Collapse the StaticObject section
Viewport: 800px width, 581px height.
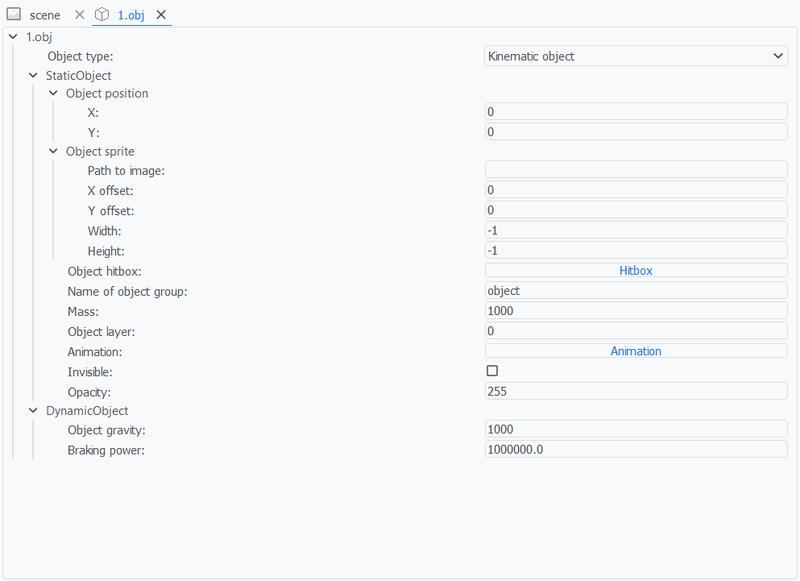click(x=33, y=75)
